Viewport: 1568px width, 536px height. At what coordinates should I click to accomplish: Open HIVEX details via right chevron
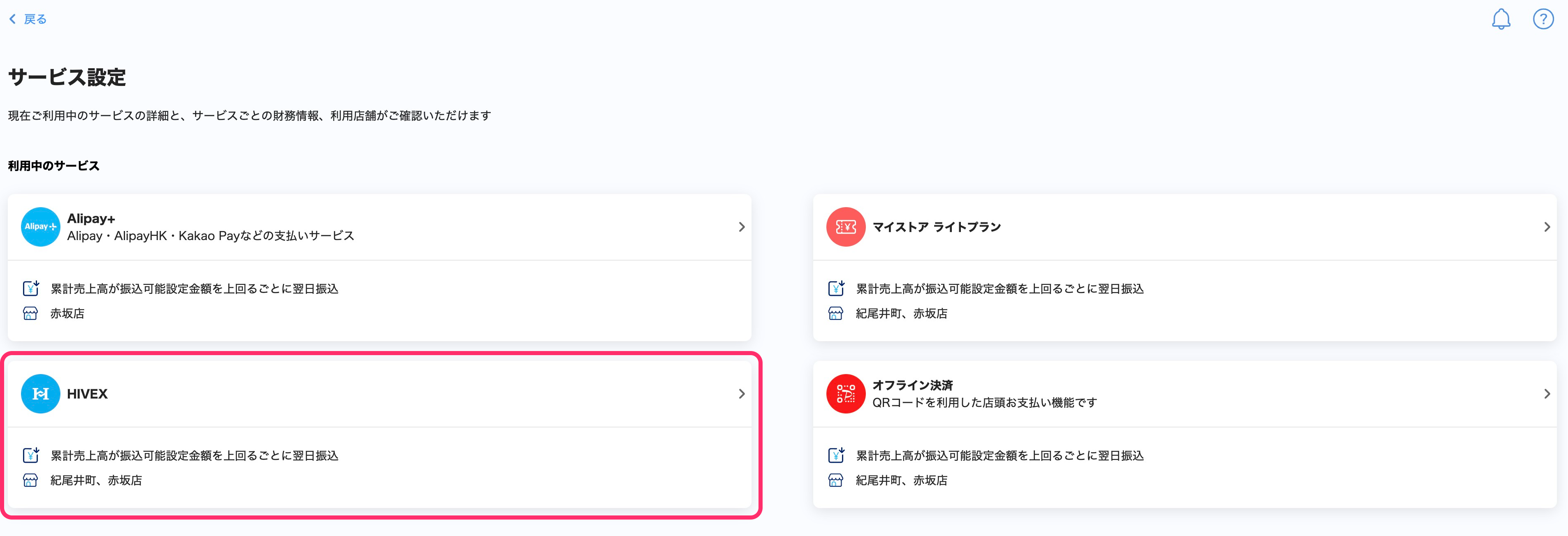coord(741,394)
